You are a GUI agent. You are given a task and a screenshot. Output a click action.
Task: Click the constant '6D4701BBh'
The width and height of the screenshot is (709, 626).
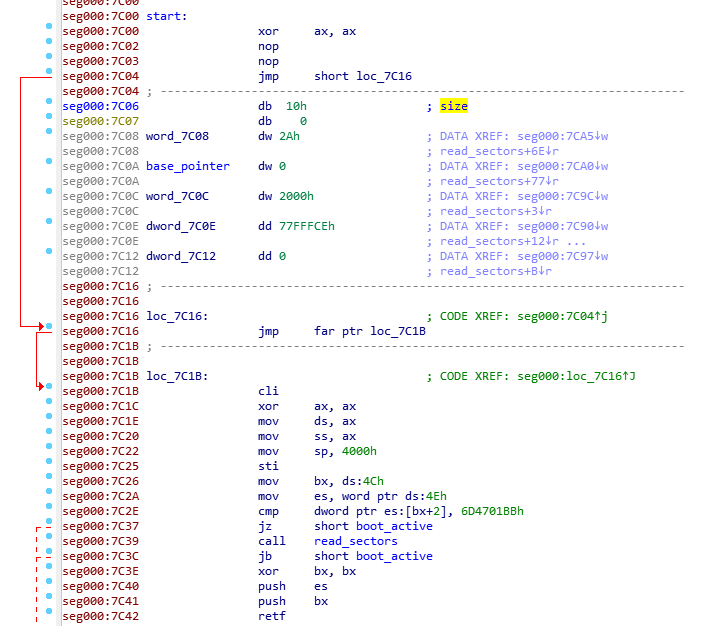point(492,512)
